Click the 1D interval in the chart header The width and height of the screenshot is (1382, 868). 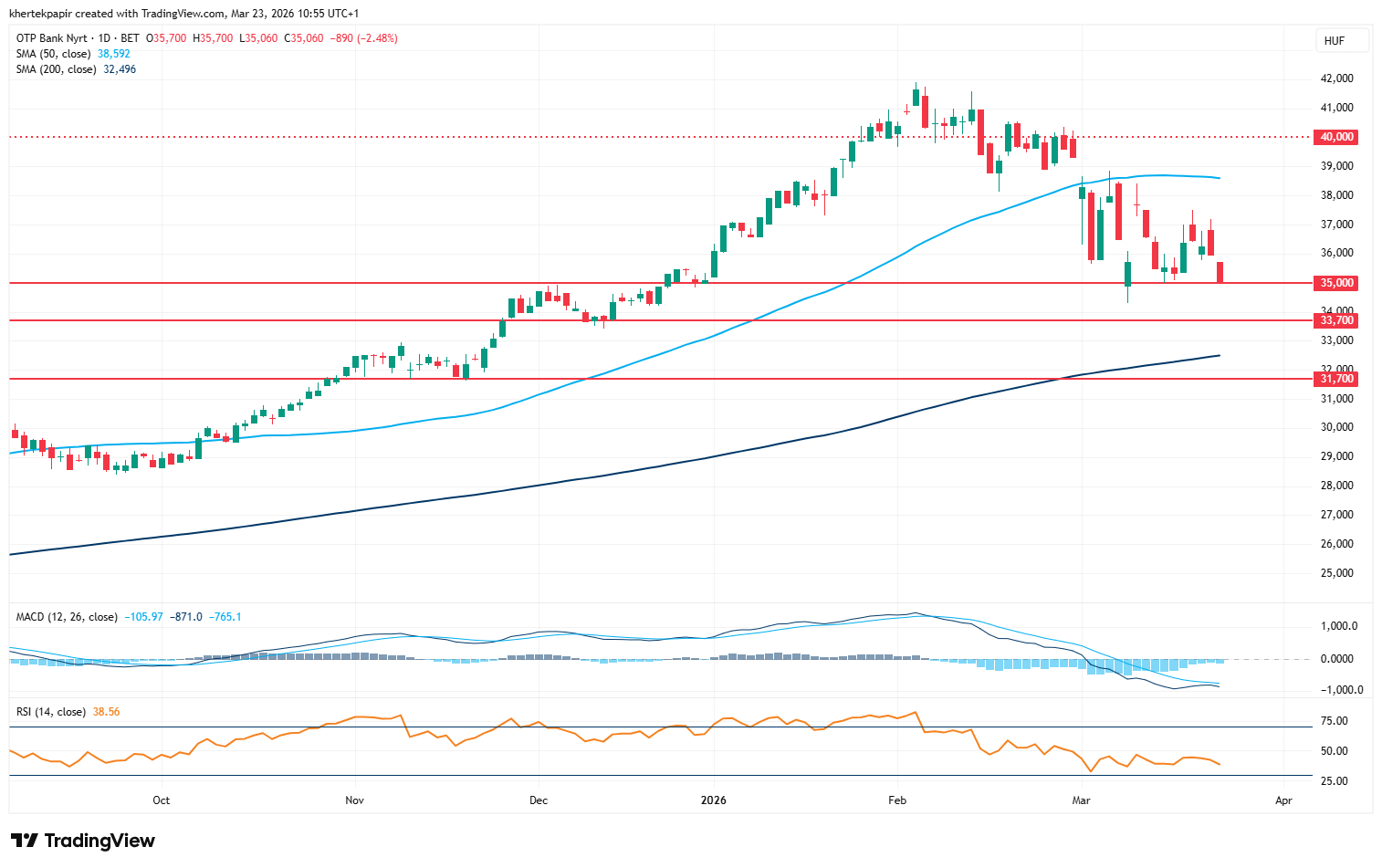(x=104, y=38)
